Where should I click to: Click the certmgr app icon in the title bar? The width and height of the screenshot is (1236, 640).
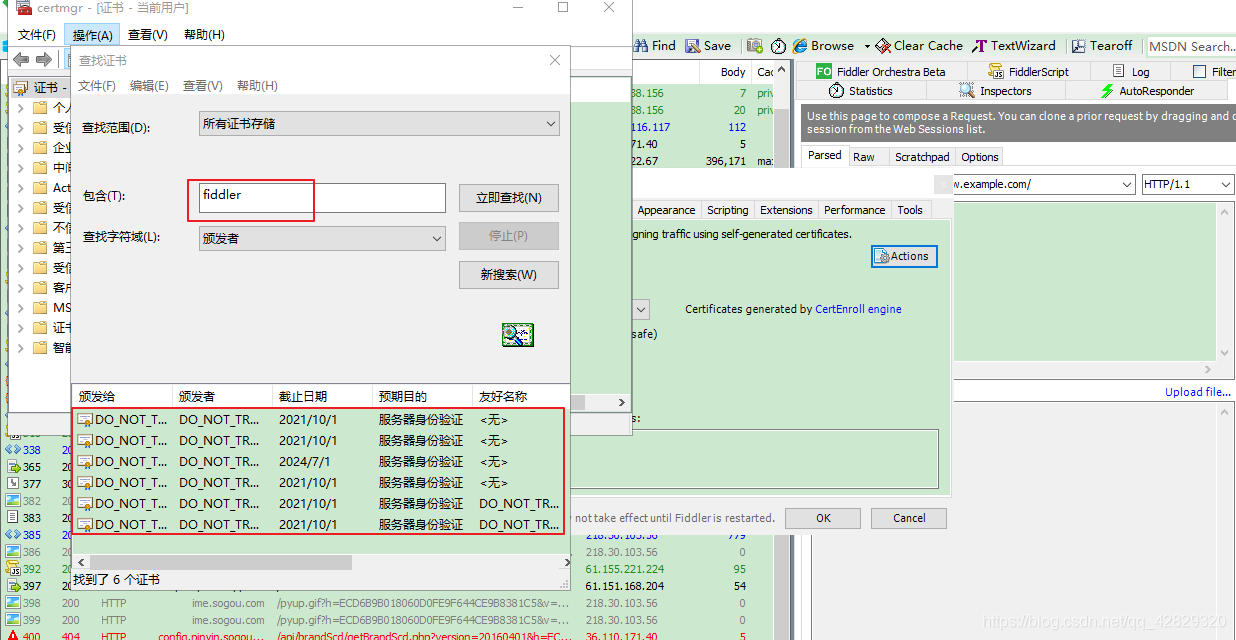[24, 8]
